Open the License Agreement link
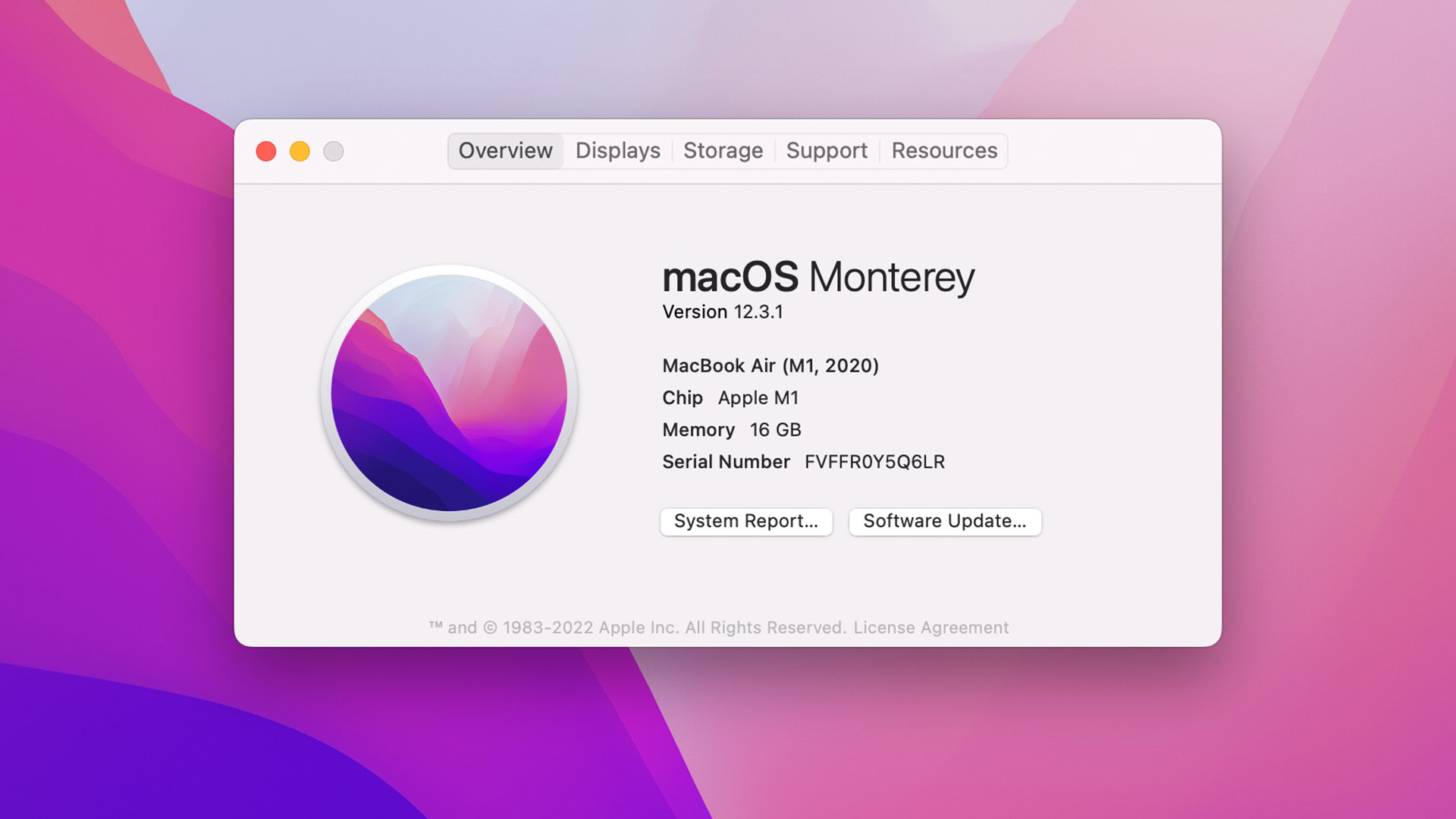This screenshot has height=819, width=1456. pos(930,628)
